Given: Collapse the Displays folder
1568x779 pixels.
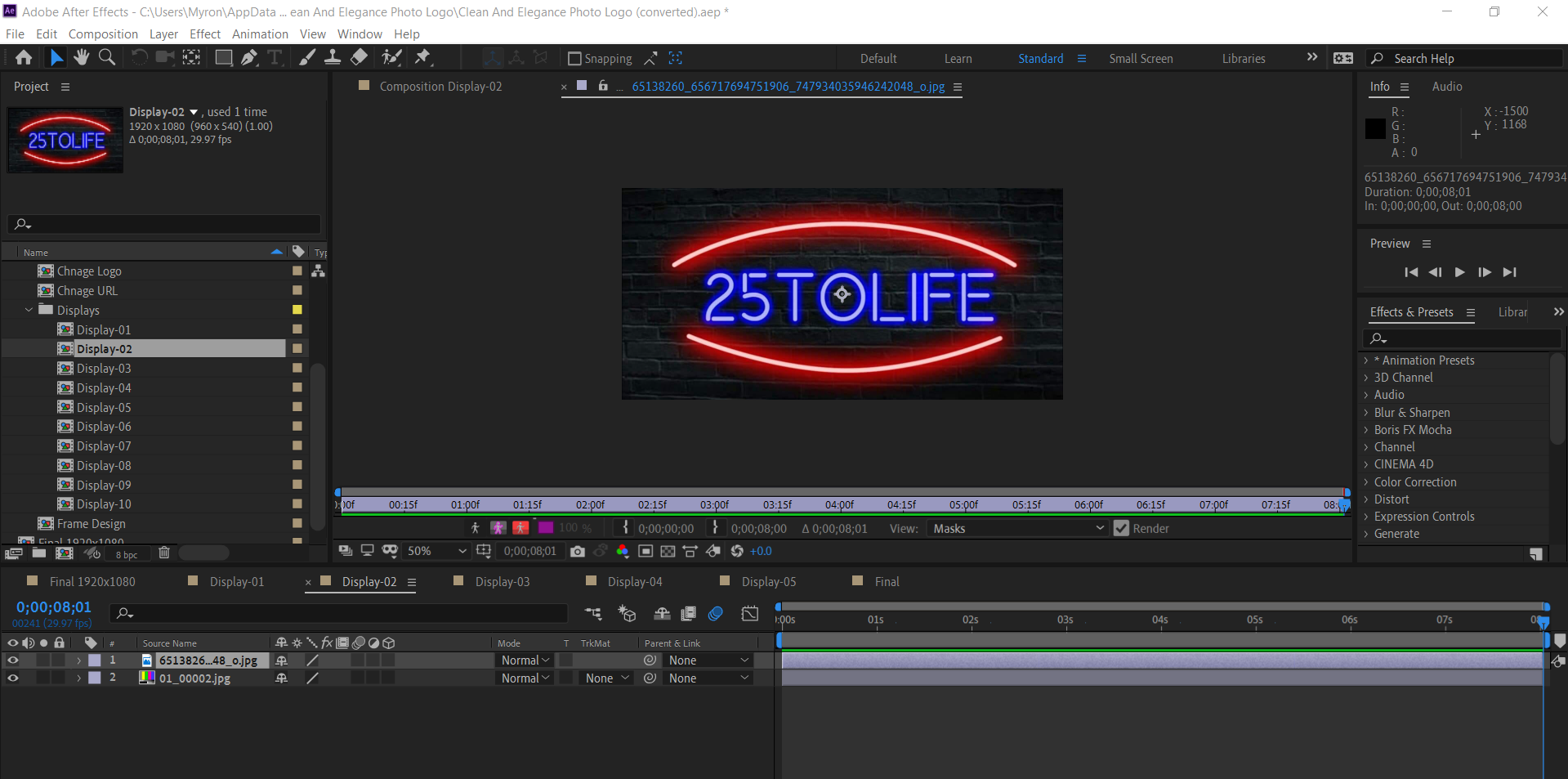Looking at the screenshot, I should tap(29, 310).
